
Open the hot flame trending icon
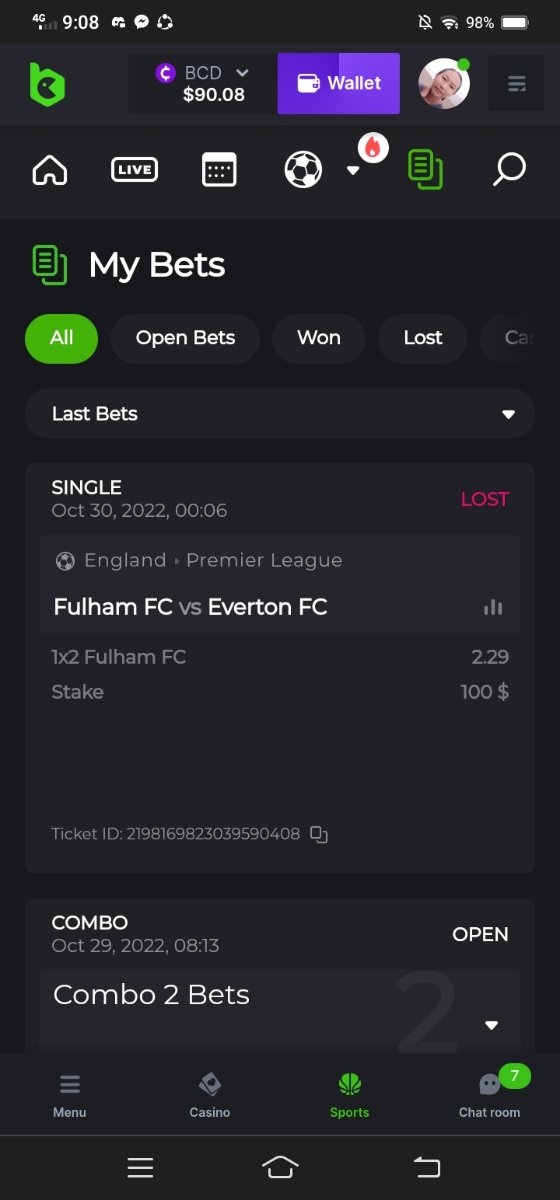373,148
